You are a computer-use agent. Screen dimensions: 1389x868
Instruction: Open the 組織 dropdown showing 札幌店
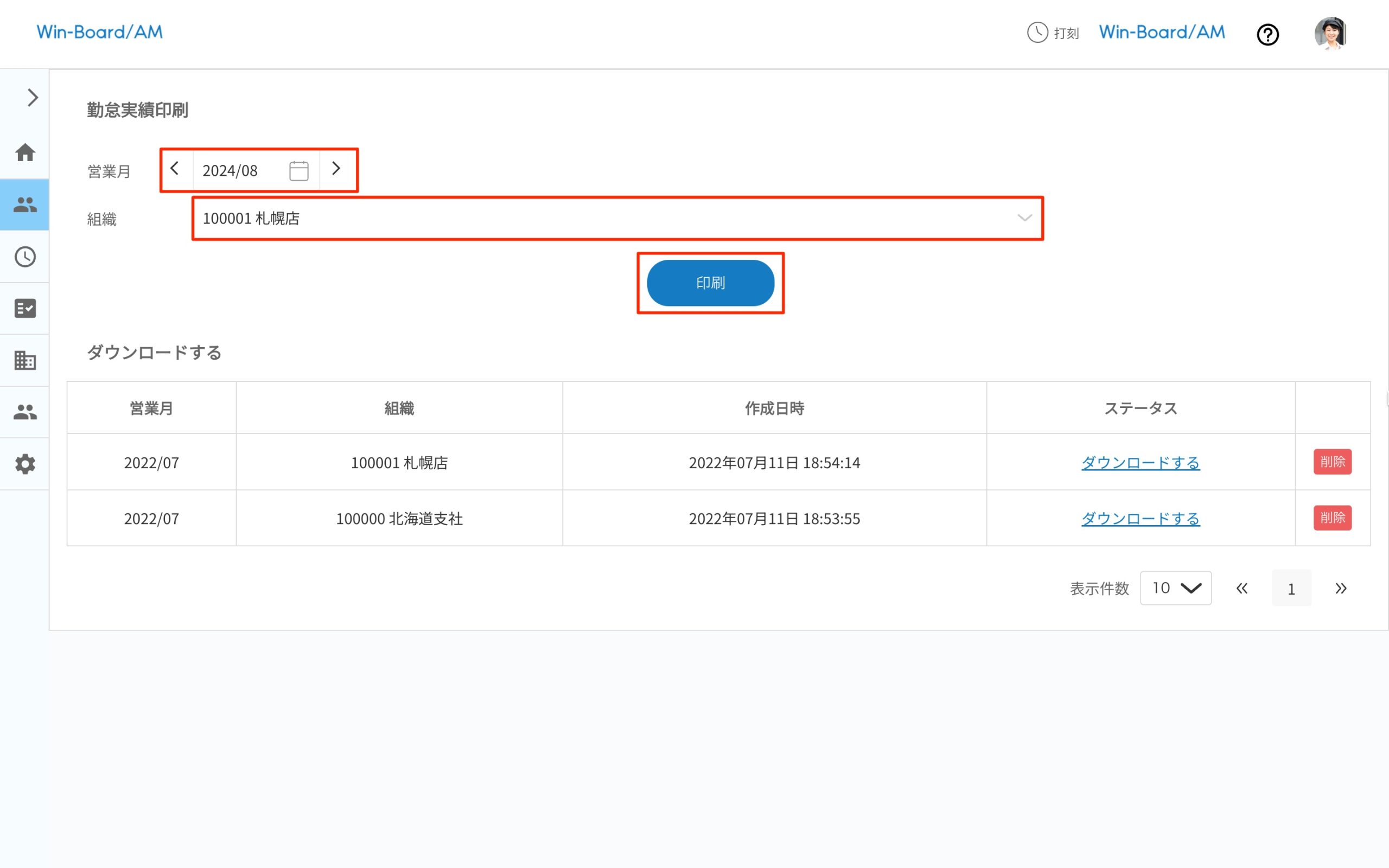(617, 218)
